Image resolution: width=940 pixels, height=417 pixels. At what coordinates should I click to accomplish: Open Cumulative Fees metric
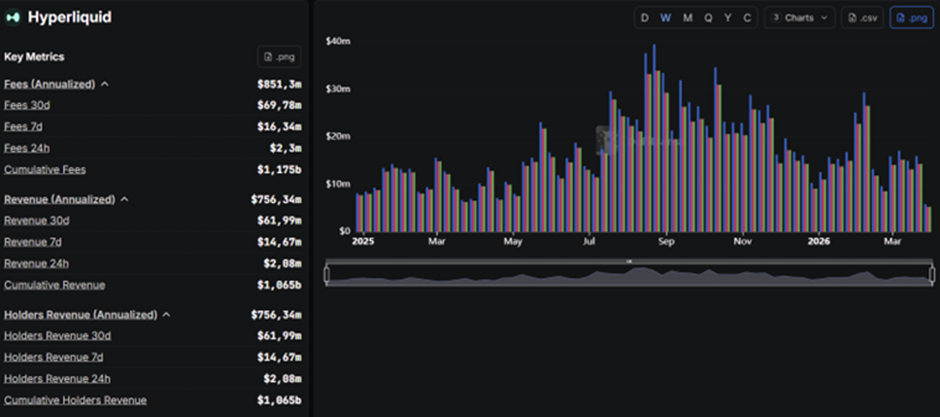pos(45,170)
